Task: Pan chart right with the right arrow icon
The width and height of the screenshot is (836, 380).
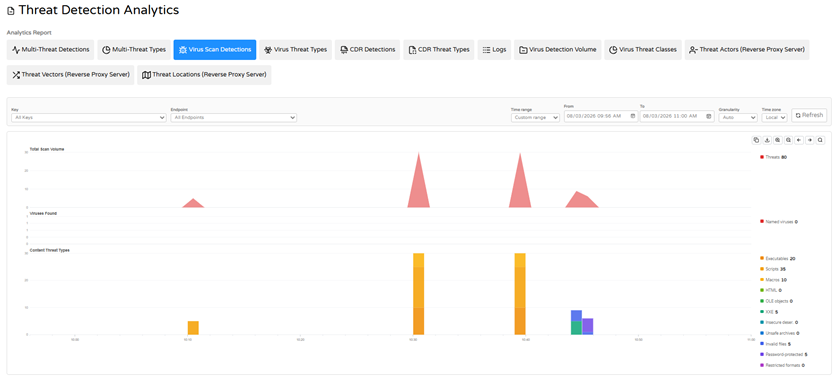Action: (x=809, y=140)
